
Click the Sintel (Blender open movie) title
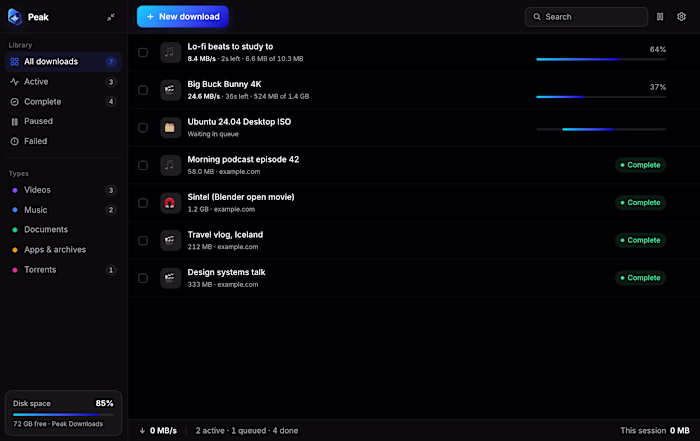pyautogui.click(x=241, y=197)
